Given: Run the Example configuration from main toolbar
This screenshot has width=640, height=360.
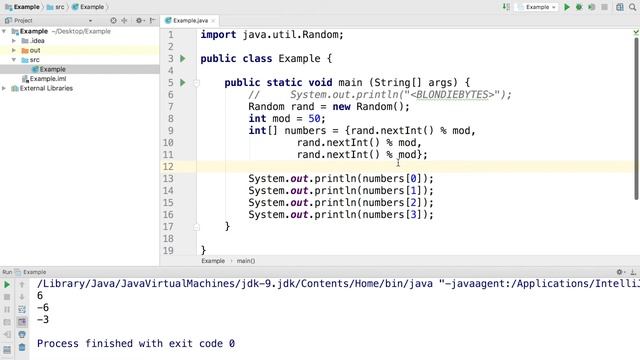Looking at the screenshot, I should (567, 7).
